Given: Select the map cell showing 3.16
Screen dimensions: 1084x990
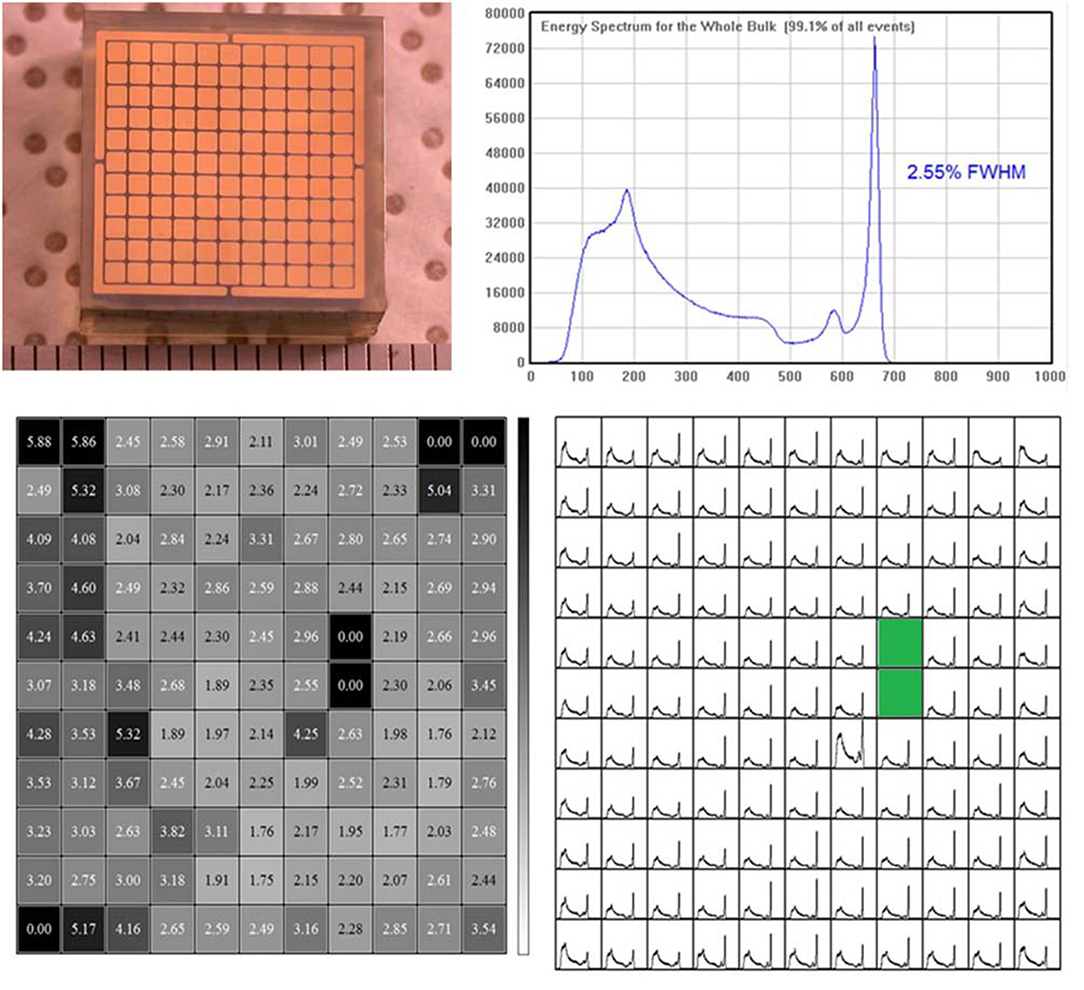Looking at the screenshot, I should pyautogui.click(x=306, y=928).
